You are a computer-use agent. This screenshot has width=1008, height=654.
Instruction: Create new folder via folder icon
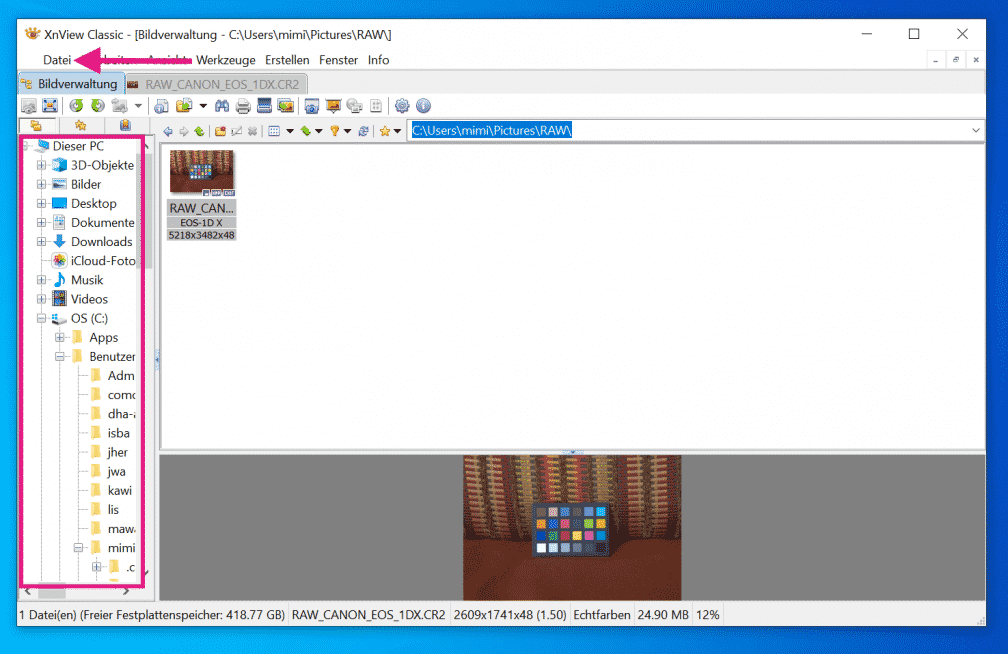coord(220,131)
